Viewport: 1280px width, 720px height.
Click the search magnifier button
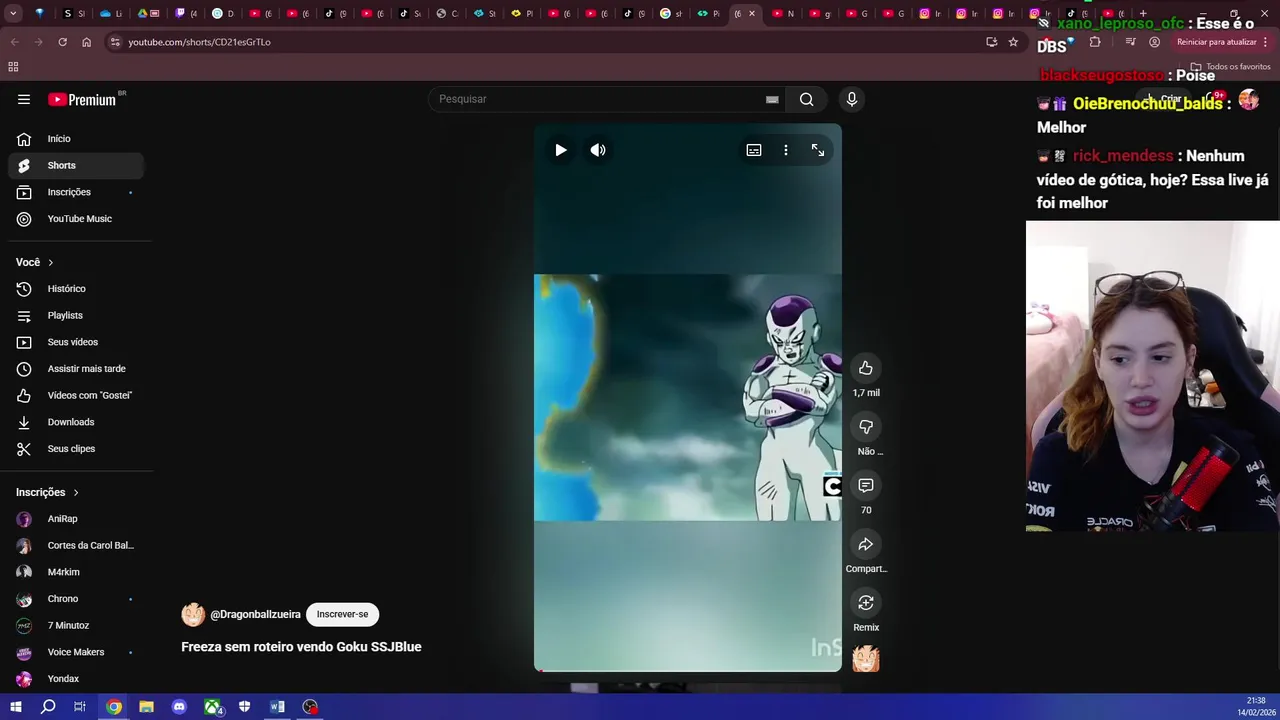807,99
